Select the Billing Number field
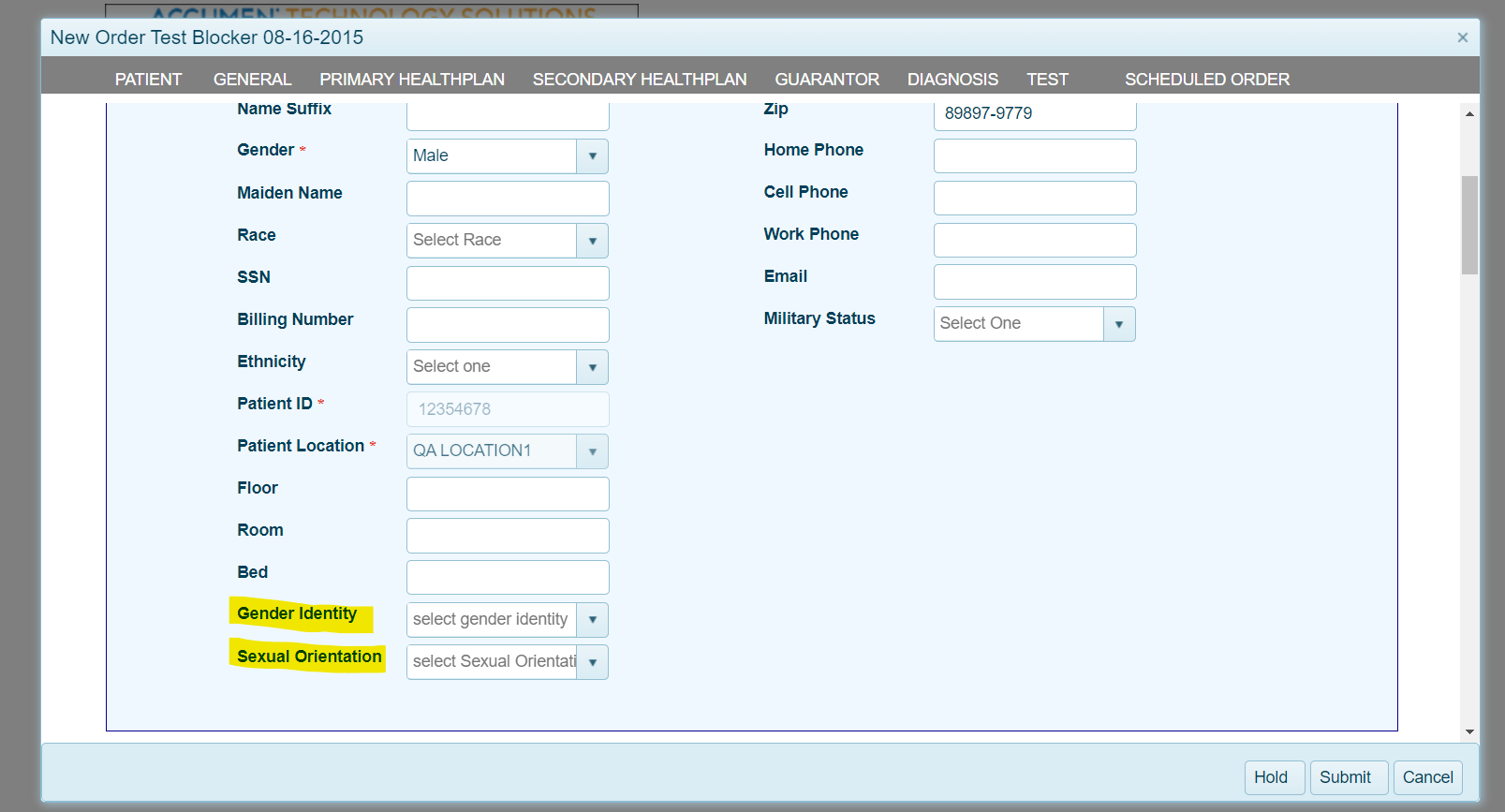 pyautogui.click(x=508, y=325)
